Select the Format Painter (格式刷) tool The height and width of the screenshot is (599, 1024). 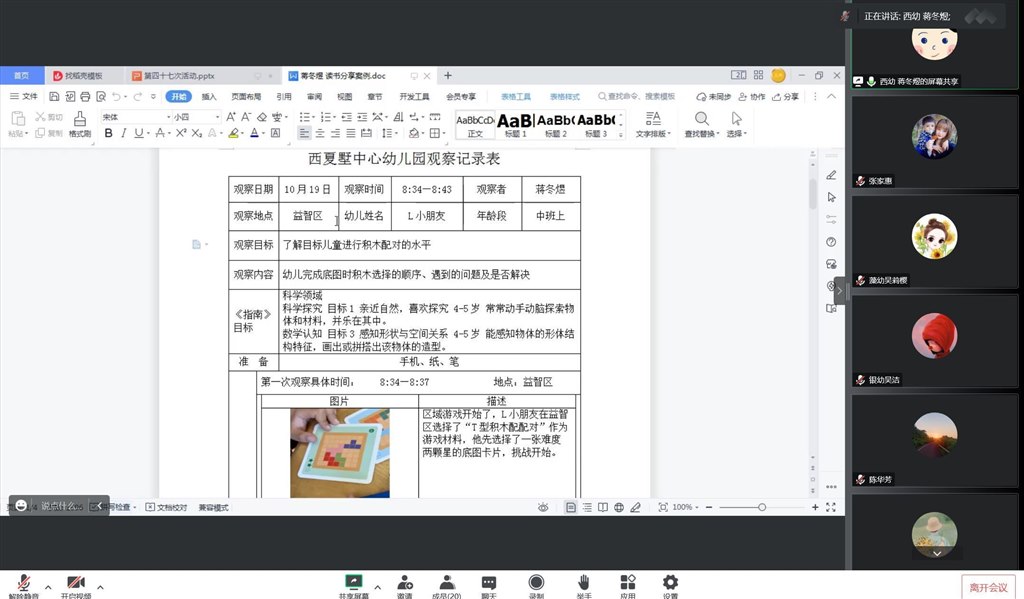pos(80,123)
